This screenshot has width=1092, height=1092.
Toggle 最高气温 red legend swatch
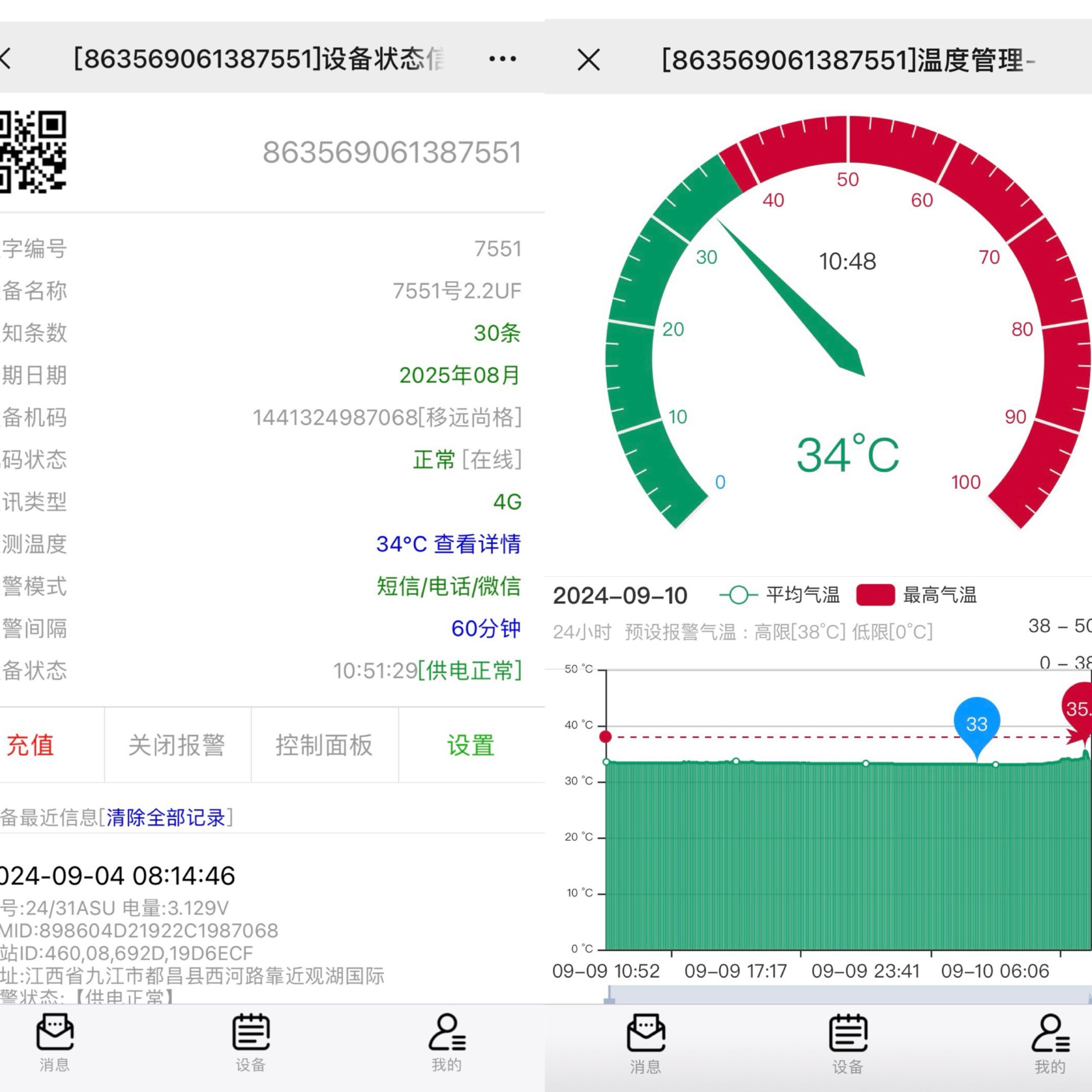[875, 595]
